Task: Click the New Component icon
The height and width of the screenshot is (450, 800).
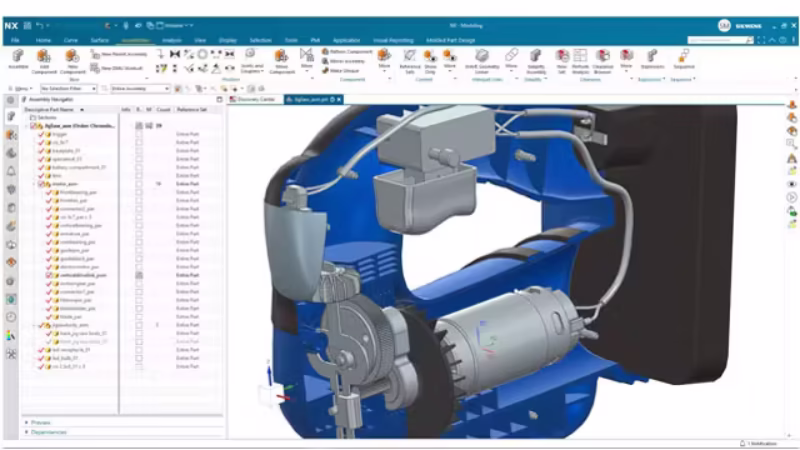Action: [x=72, y=57]
